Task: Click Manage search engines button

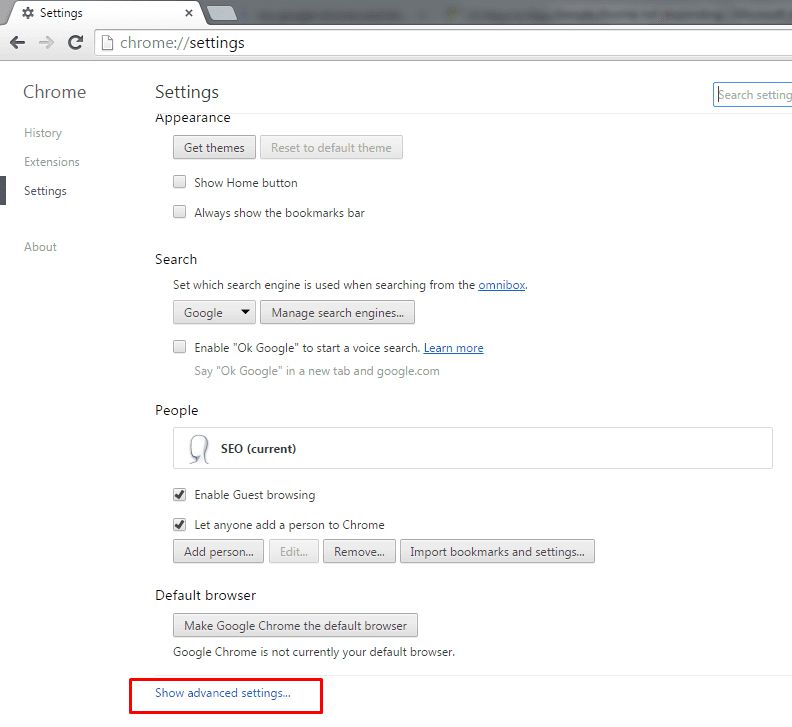Action: click(x=337, y=313)
